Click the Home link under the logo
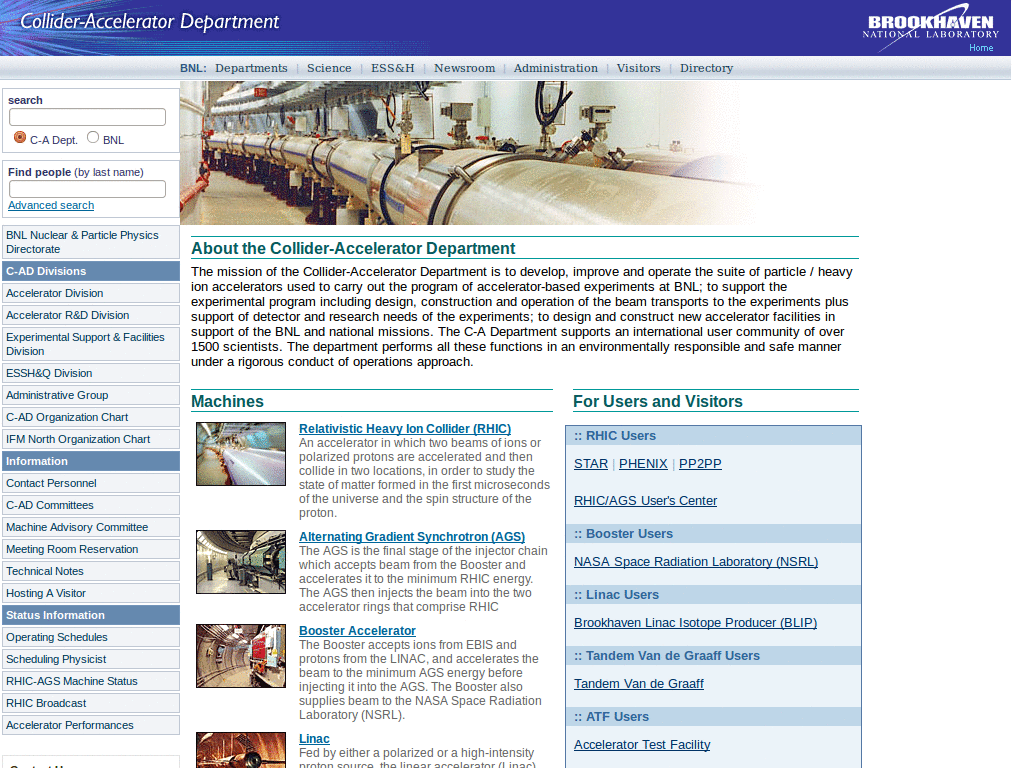The height and width of the screenshot is (768, 1024). click(x=981, y=48)
